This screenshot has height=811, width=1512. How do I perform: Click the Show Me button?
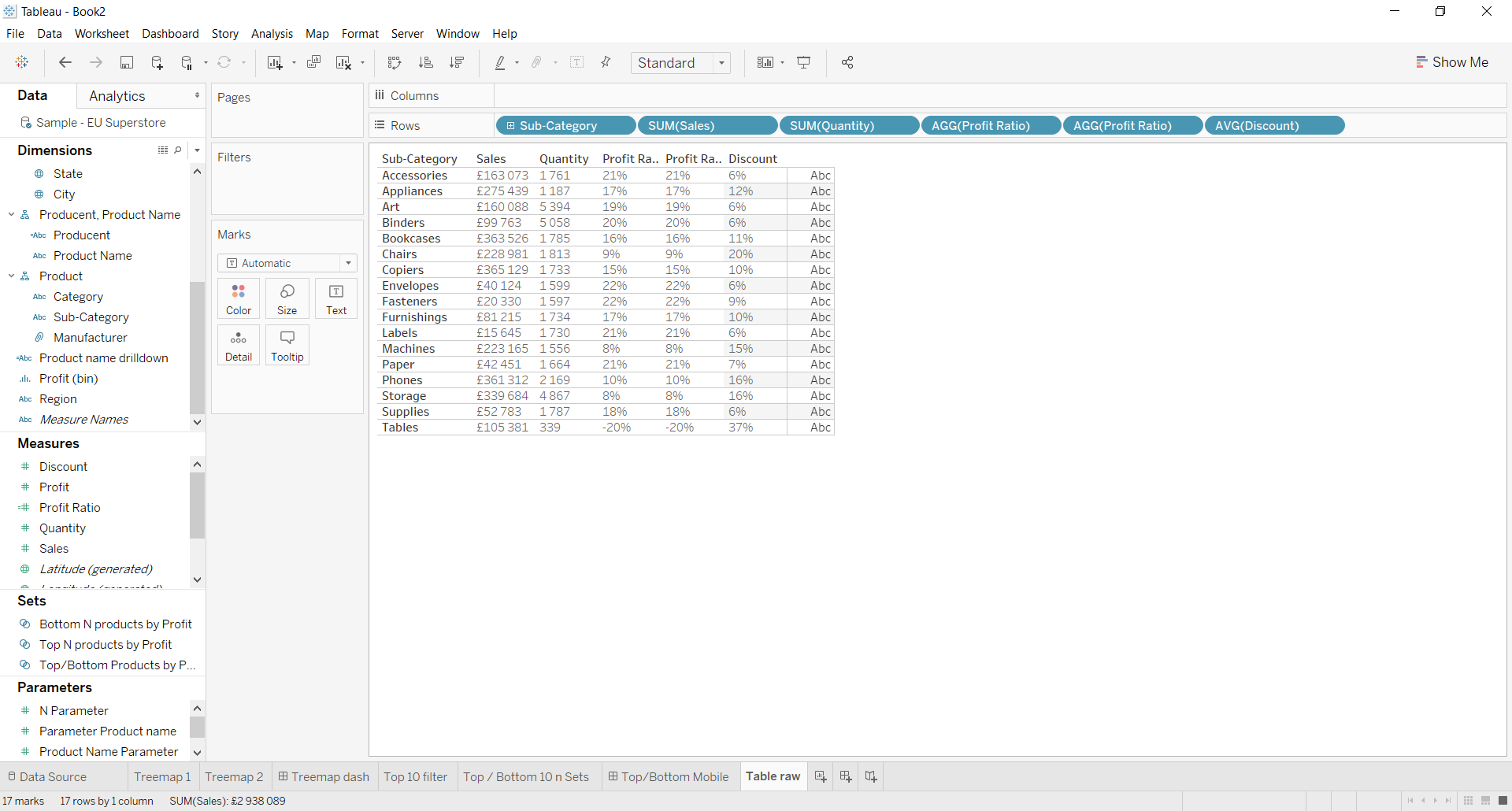(x=1452, y=62)
